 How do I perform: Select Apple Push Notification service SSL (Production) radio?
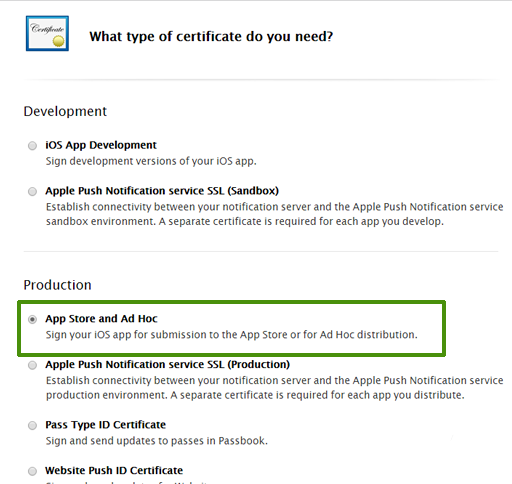pyautogui.click(x=32, y=365)
